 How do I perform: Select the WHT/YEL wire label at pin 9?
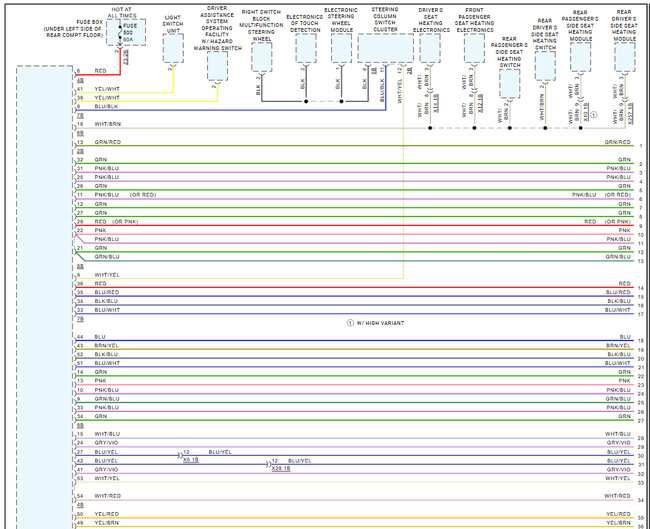(107, 275)
